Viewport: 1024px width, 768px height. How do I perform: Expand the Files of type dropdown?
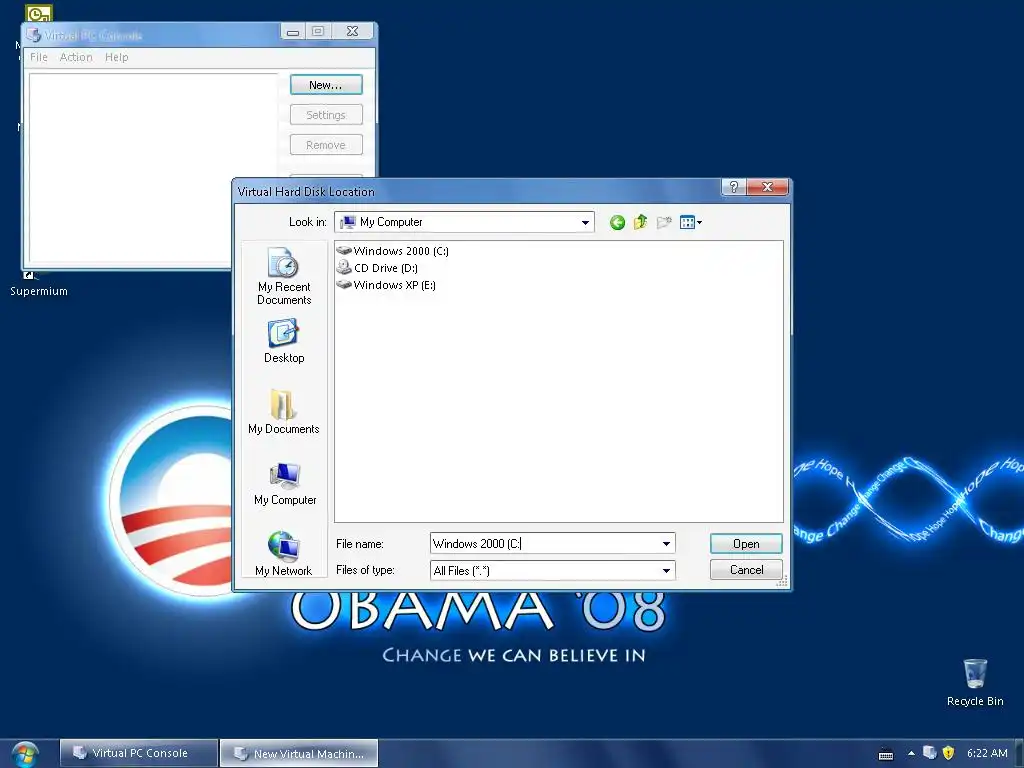click(x=666, y=570)
